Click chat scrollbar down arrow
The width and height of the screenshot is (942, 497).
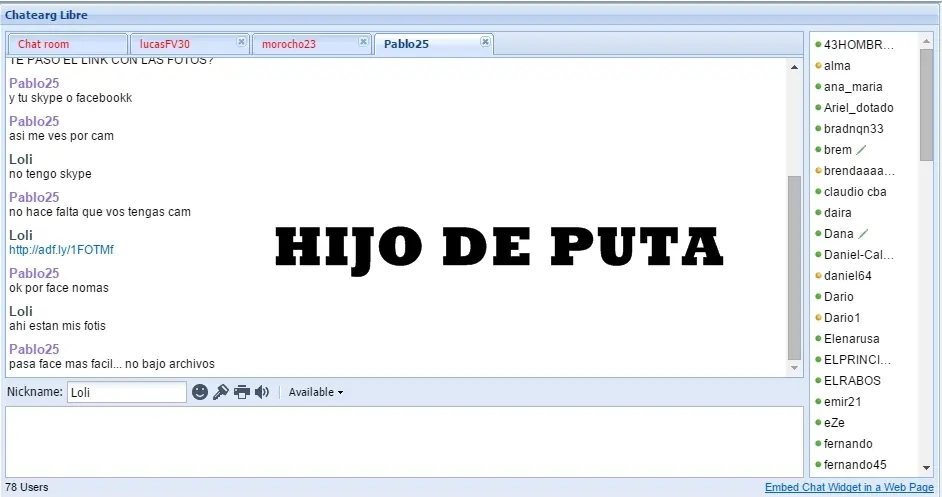(x=794, y=368)
